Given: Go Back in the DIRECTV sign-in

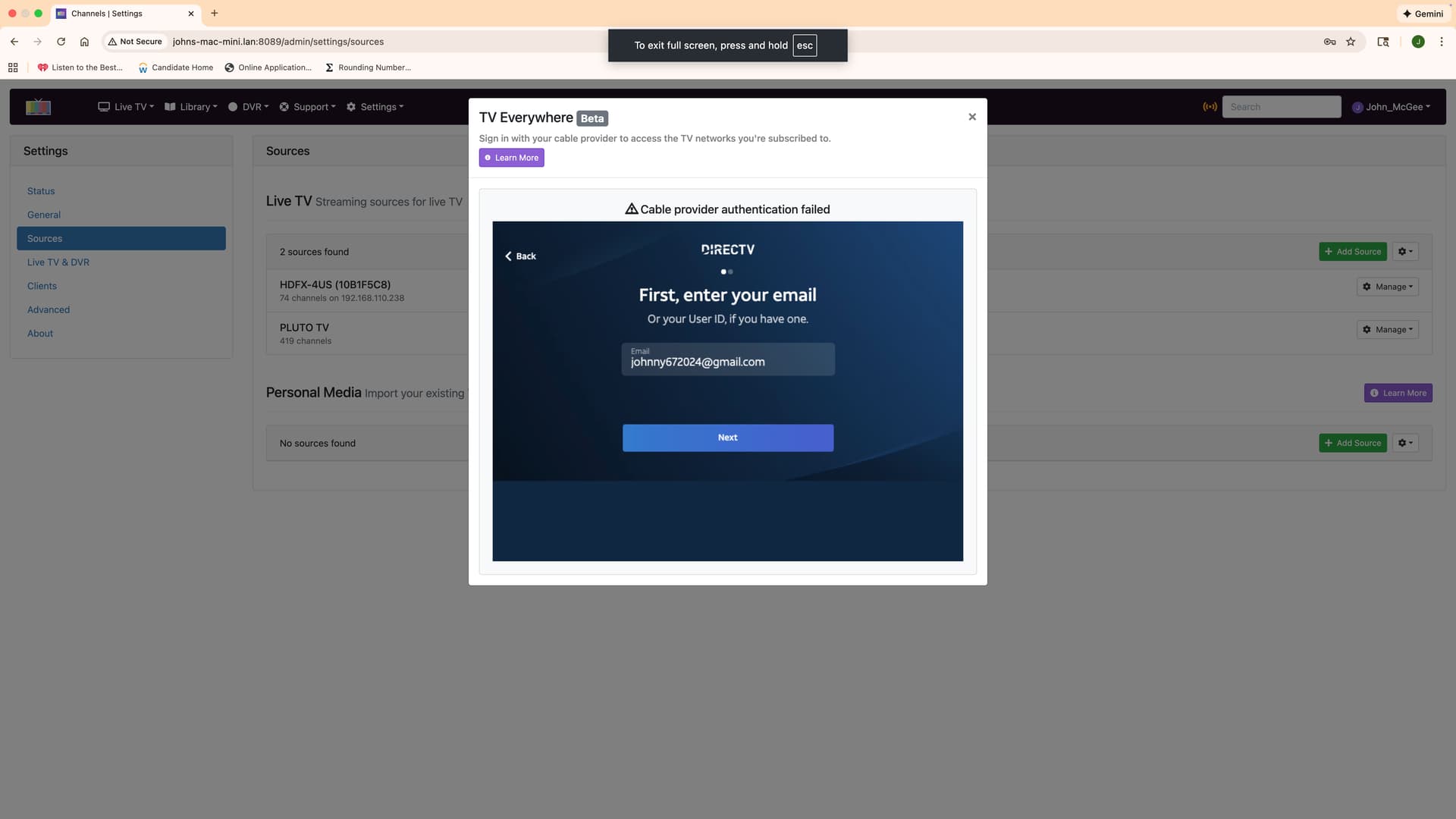Looking at the screenshot, I should pos(520,256).
